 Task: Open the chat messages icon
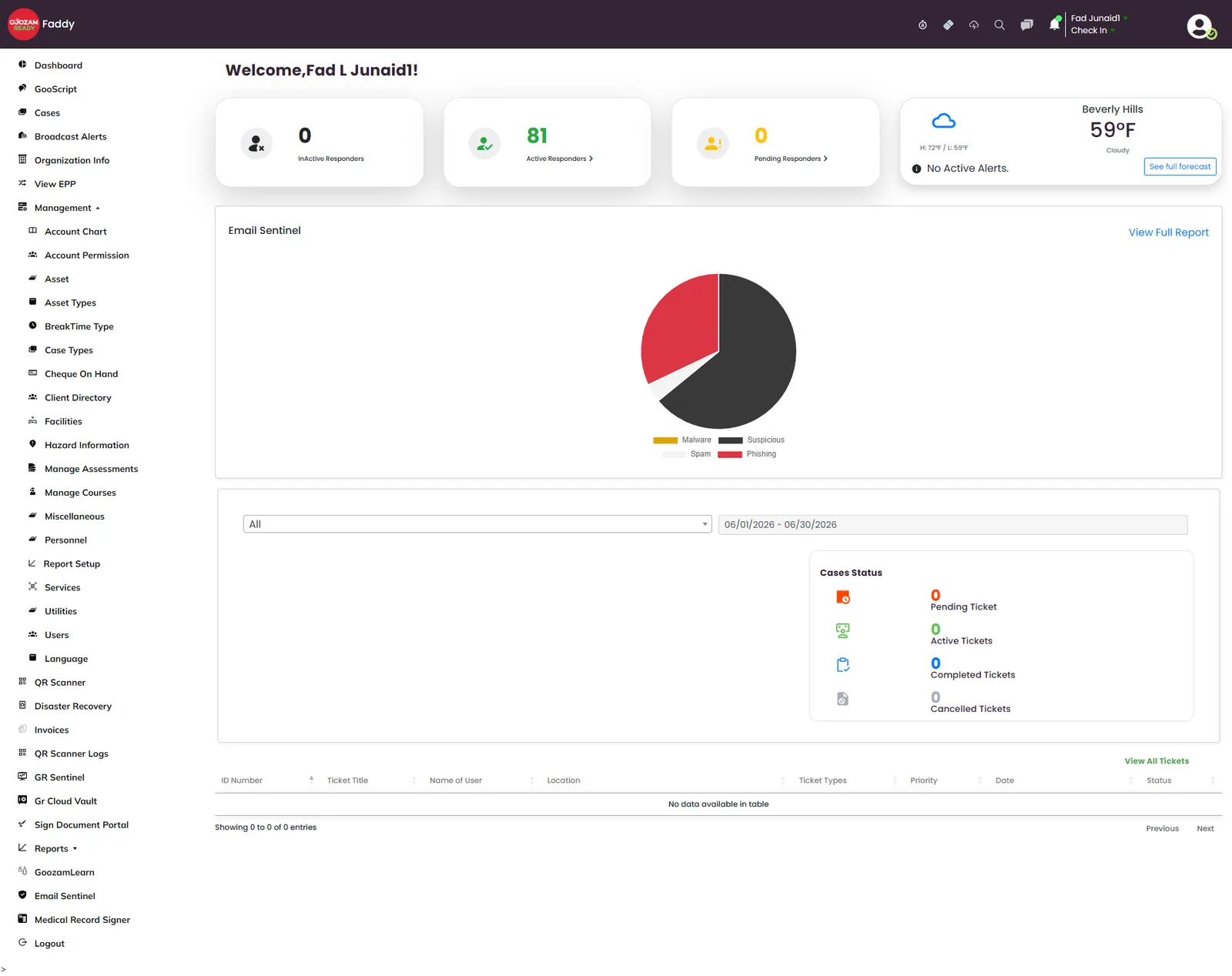pyautogui.click(x=1026, y=25)
